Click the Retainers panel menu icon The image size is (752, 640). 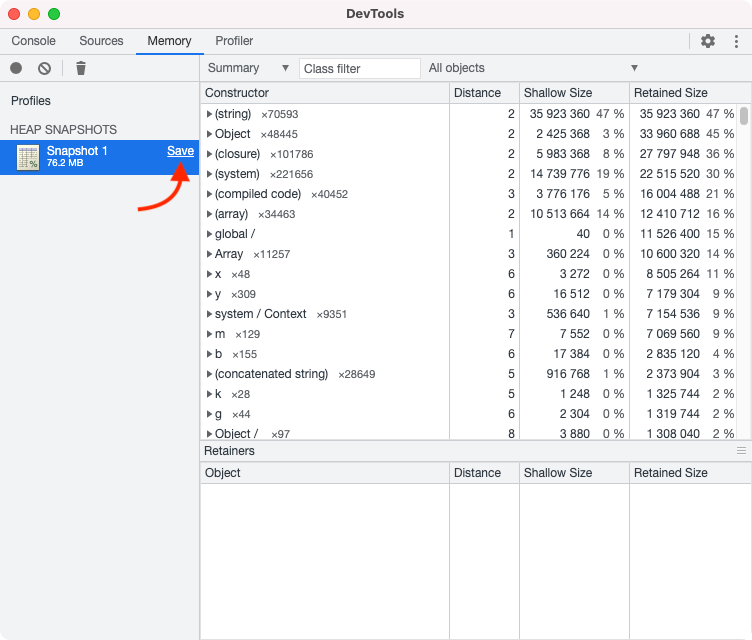[x=741, y=451]
